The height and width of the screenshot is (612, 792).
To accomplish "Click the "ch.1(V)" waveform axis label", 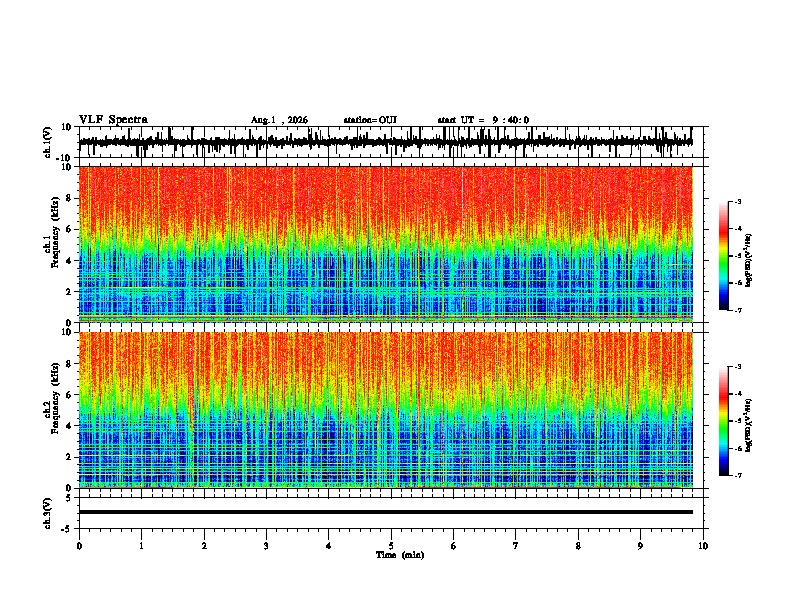I will (48, 142).
